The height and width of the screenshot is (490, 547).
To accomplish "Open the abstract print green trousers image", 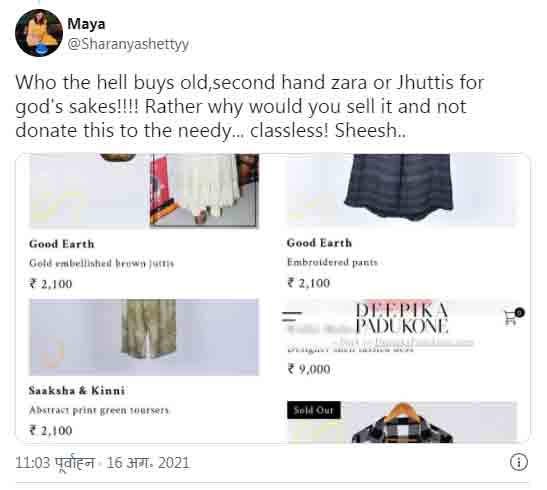I will coord(144,337).
